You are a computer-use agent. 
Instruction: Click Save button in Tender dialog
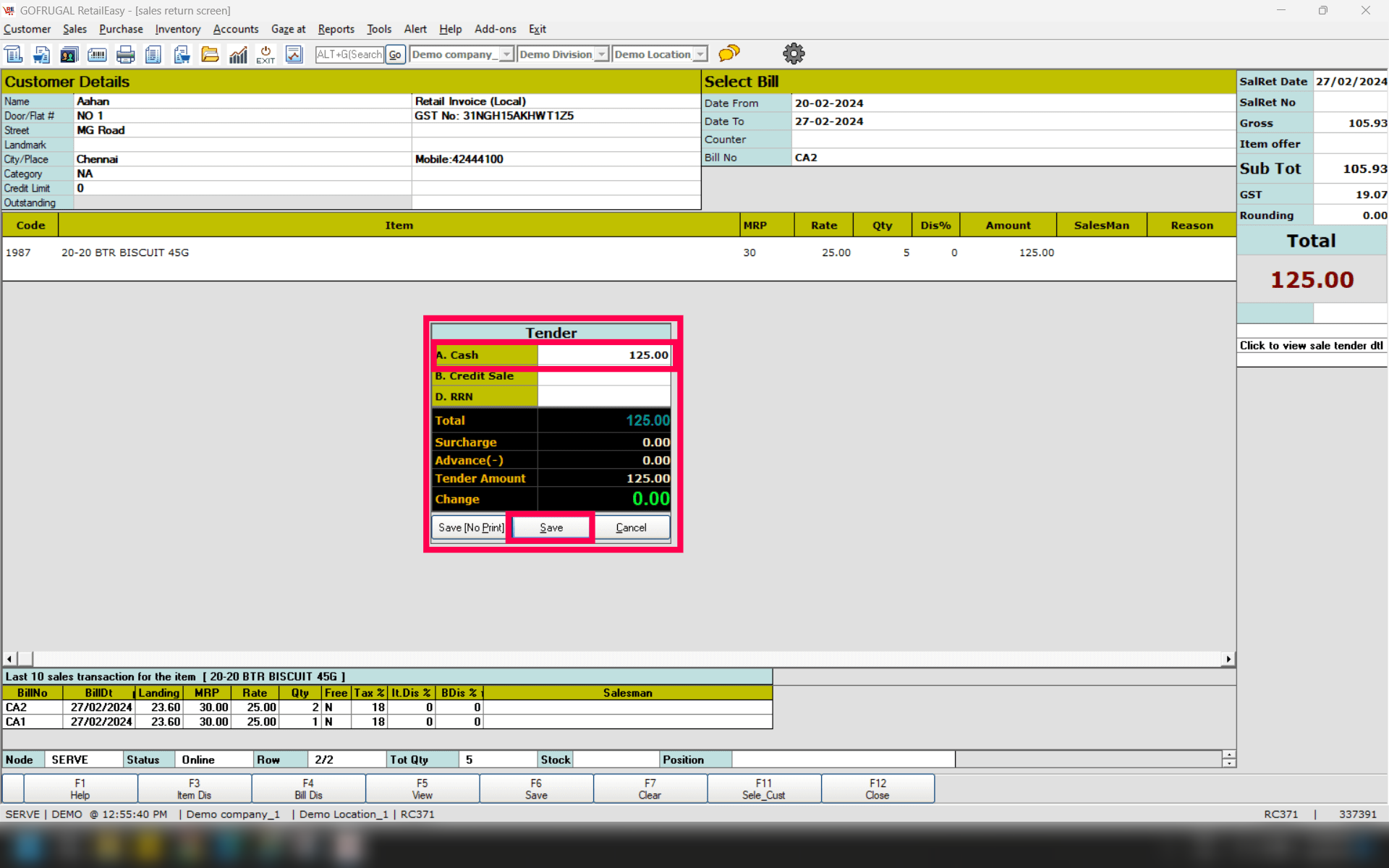[551, 527]
